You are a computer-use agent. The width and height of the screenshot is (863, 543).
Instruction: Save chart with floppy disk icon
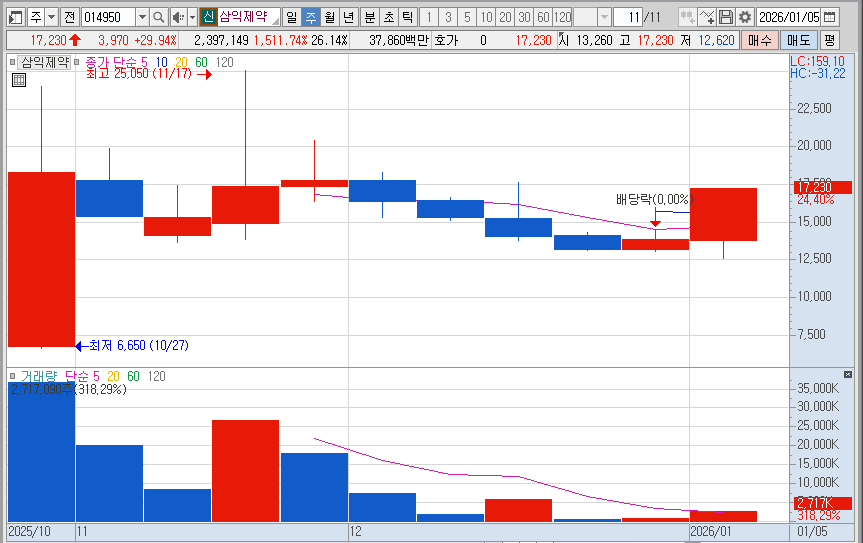pyautogui.click(x=726, y=18)
